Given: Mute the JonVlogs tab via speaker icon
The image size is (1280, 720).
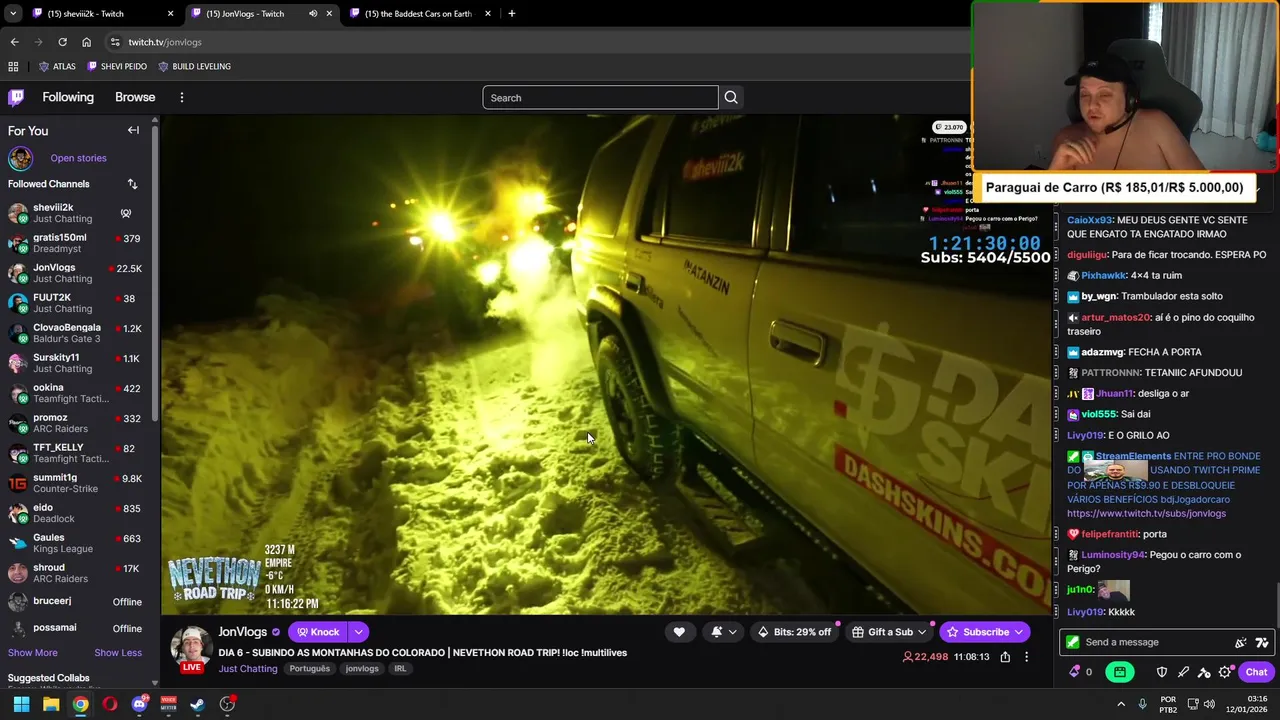Looking at the screenshot, I should [313, 14].
